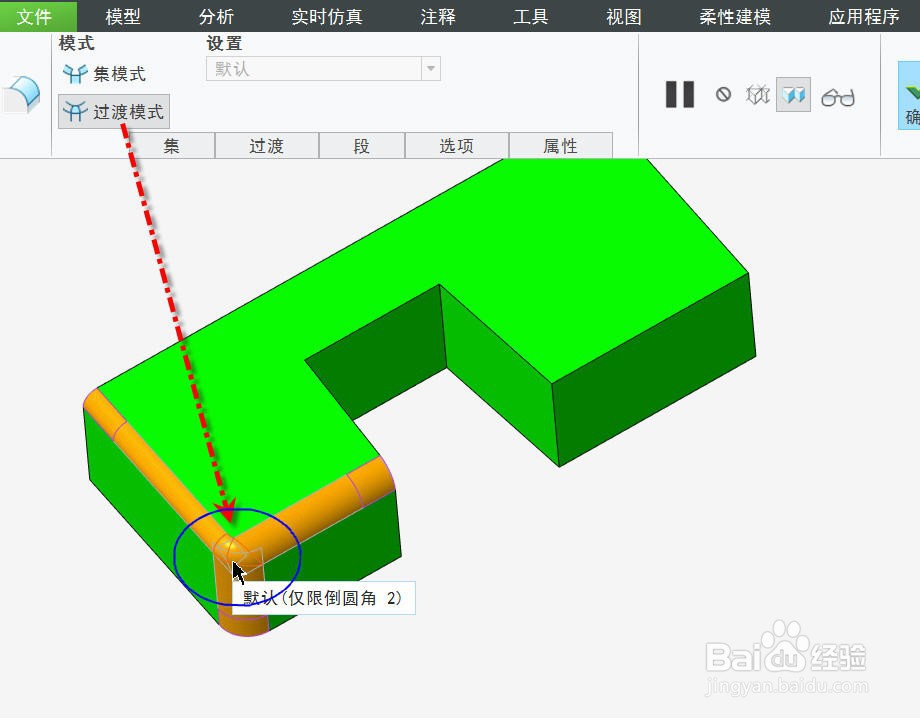Toggle the shaded attached geometry preview icon
This screenshot has height=718, width=920.
tap(791, 95)
